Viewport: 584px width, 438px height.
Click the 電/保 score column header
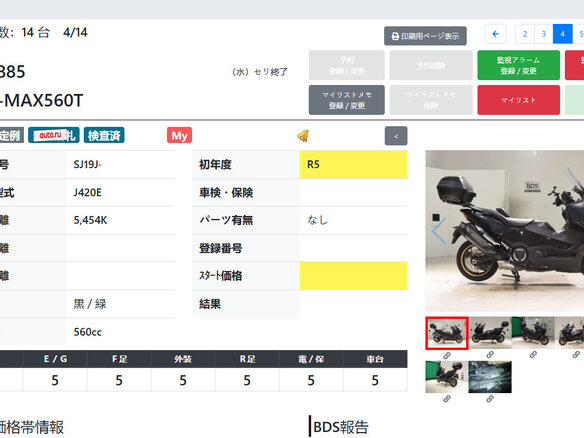(311, 359)
